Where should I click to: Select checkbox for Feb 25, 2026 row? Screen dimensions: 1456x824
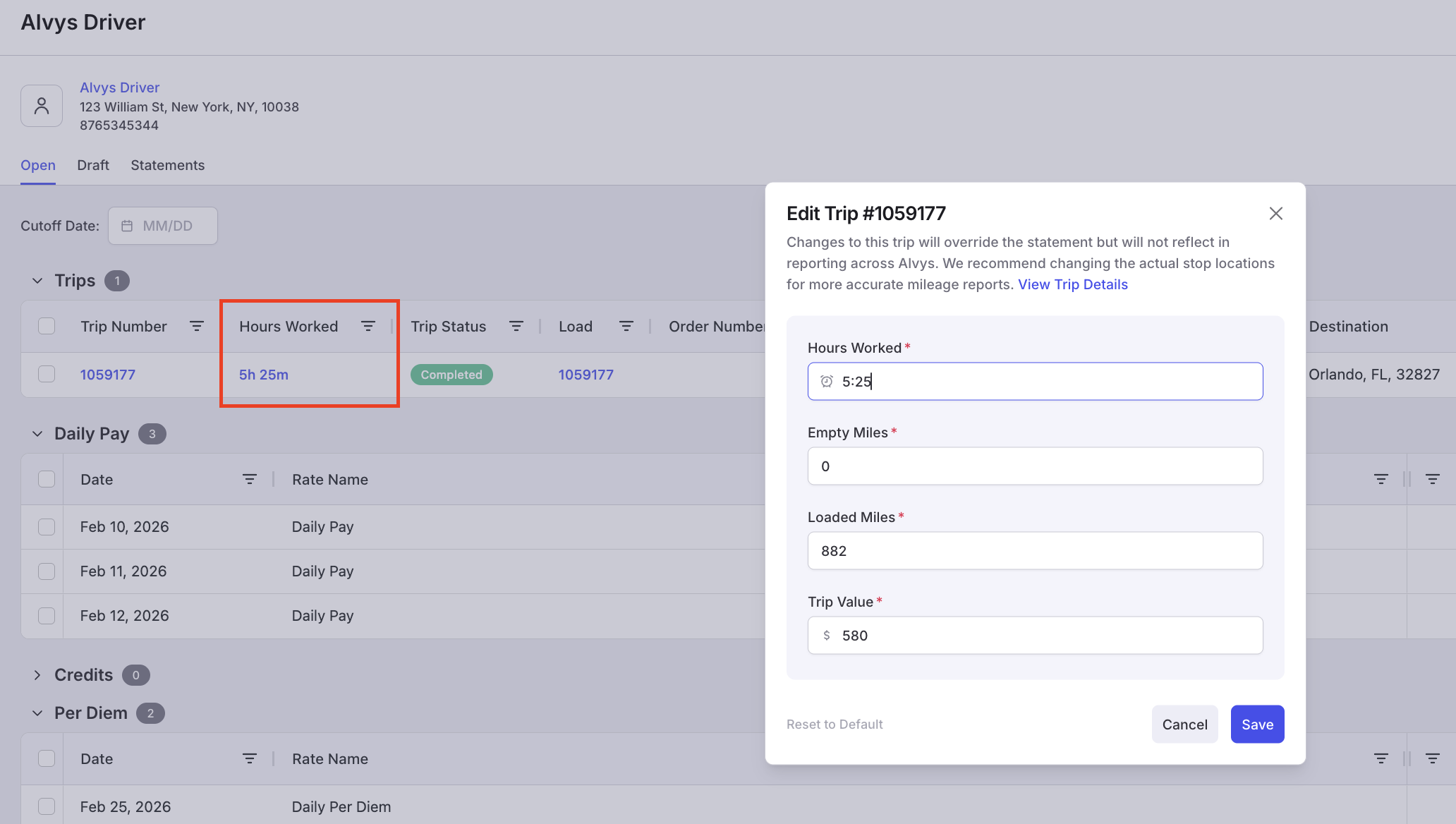coord(47,806)
